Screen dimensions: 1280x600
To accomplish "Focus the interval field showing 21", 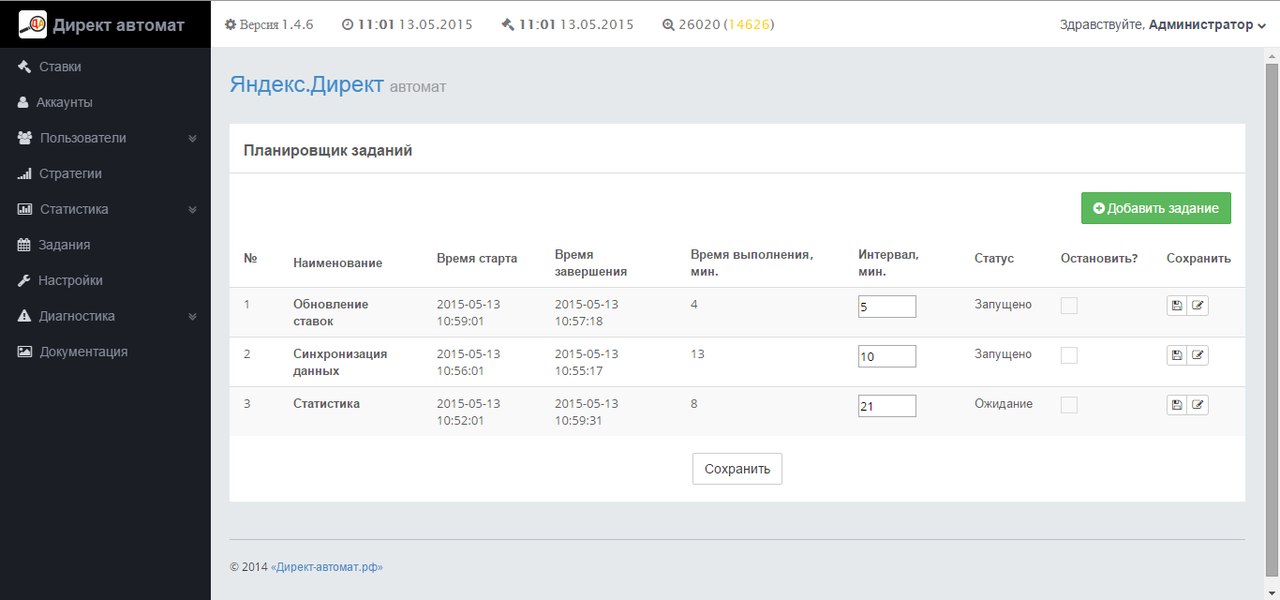I will click(x=886, y=406).
